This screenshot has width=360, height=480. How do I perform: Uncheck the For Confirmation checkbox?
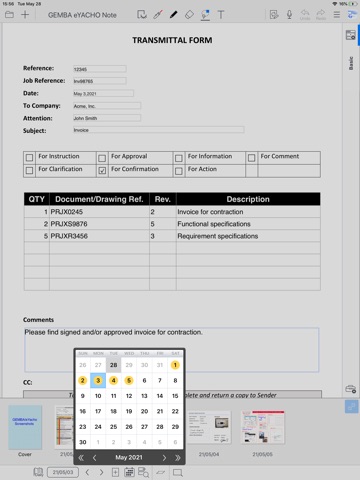click(102, 170)
